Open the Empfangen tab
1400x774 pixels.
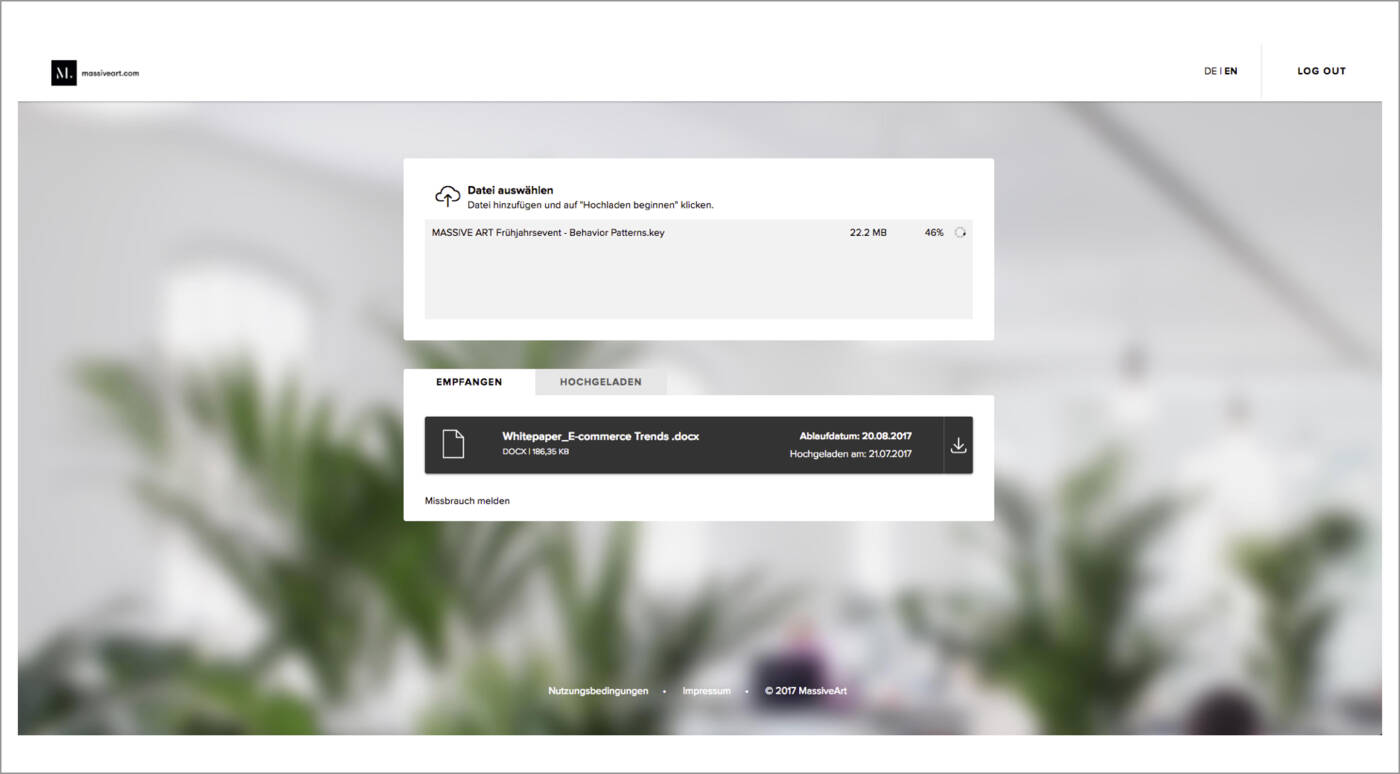469,382
